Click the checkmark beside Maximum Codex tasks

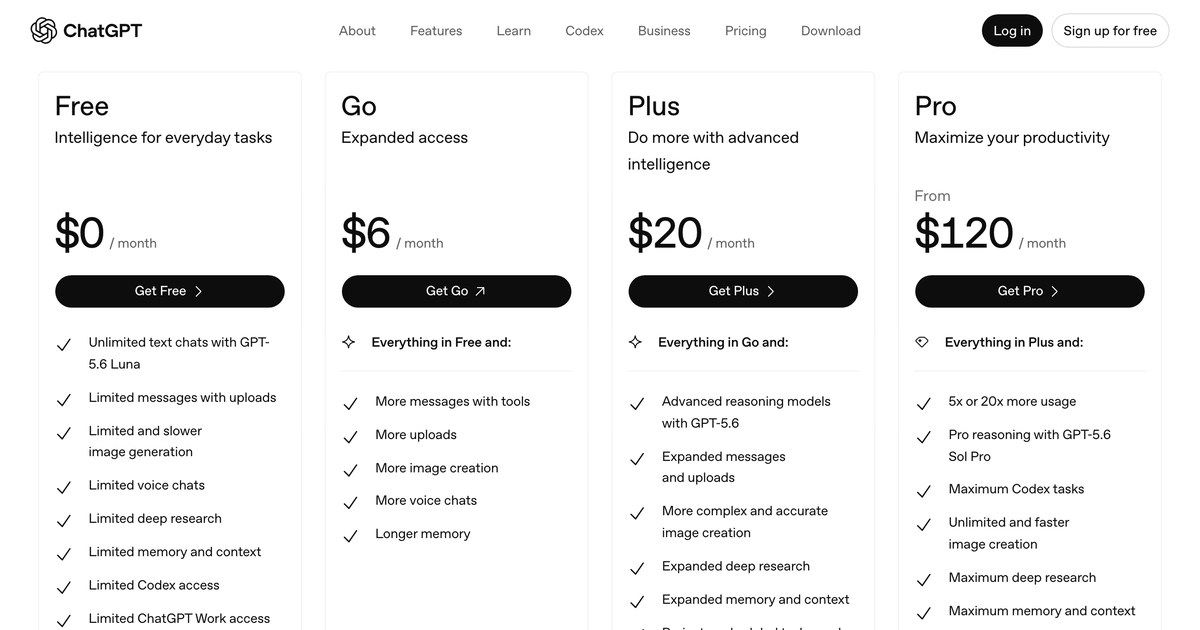(924, 491)
